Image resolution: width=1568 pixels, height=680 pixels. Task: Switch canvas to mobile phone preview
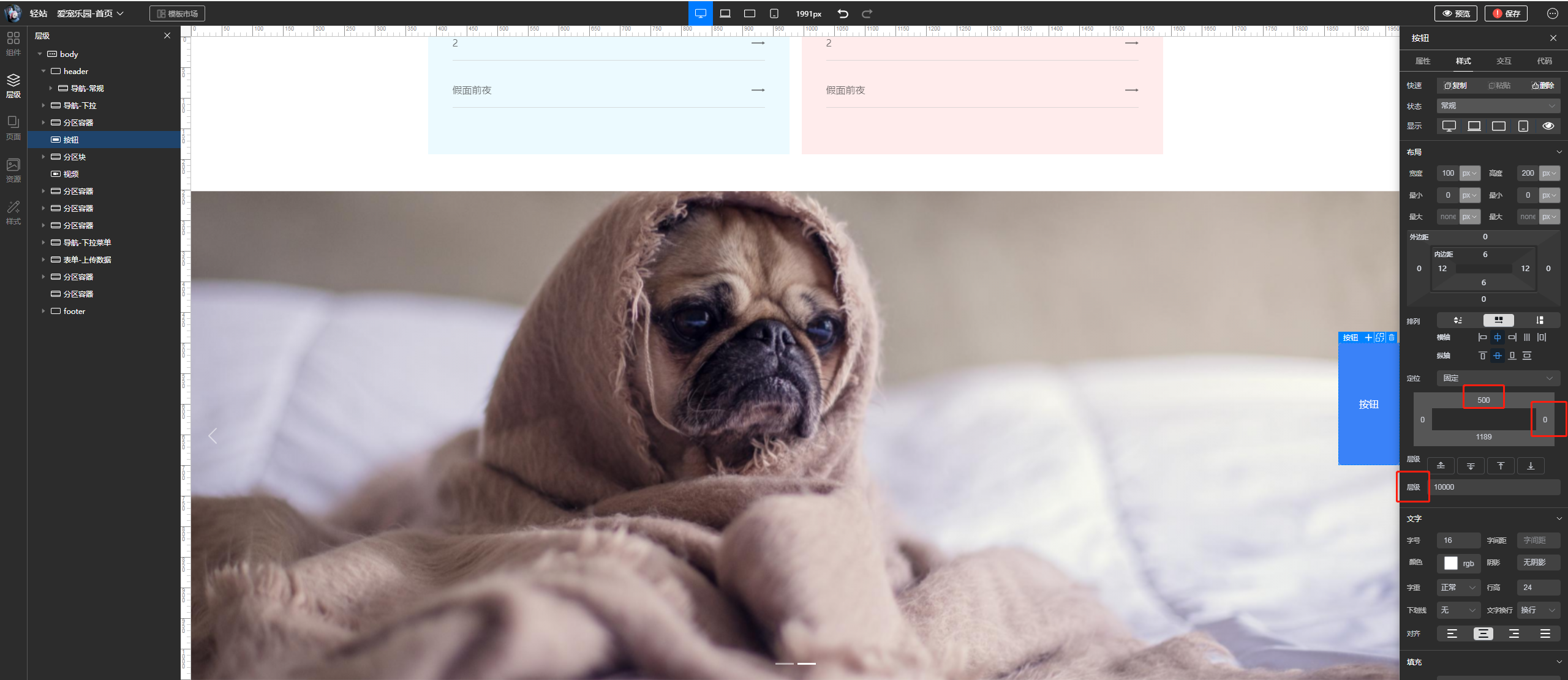coord(774,13)
